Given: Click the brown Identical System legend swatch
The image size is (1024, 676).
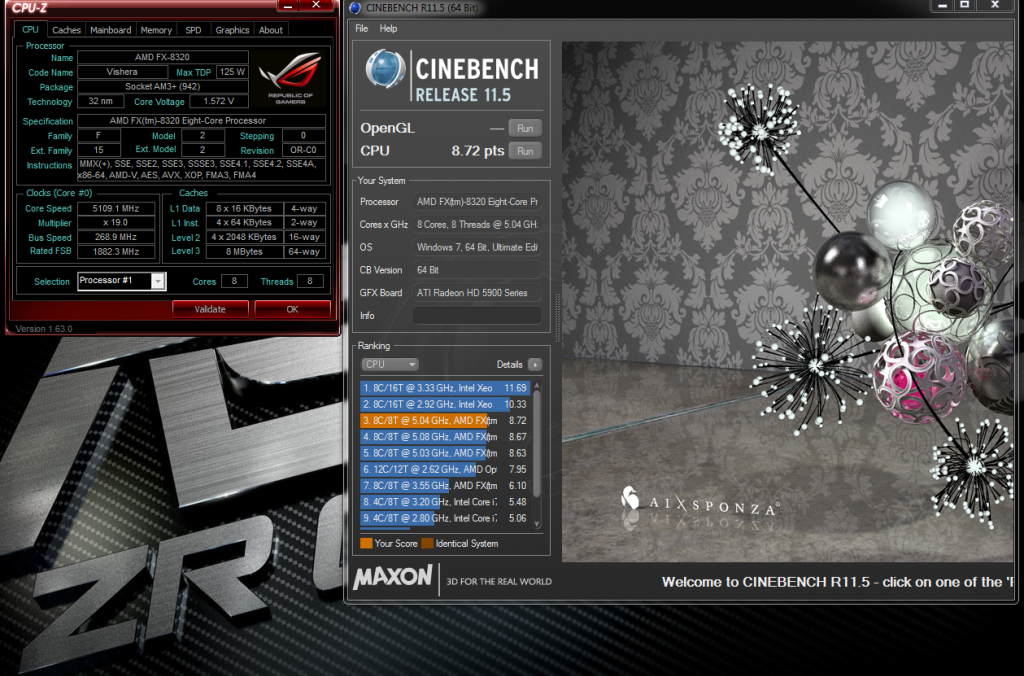Looking at the screenshot, I should [427, 543].
